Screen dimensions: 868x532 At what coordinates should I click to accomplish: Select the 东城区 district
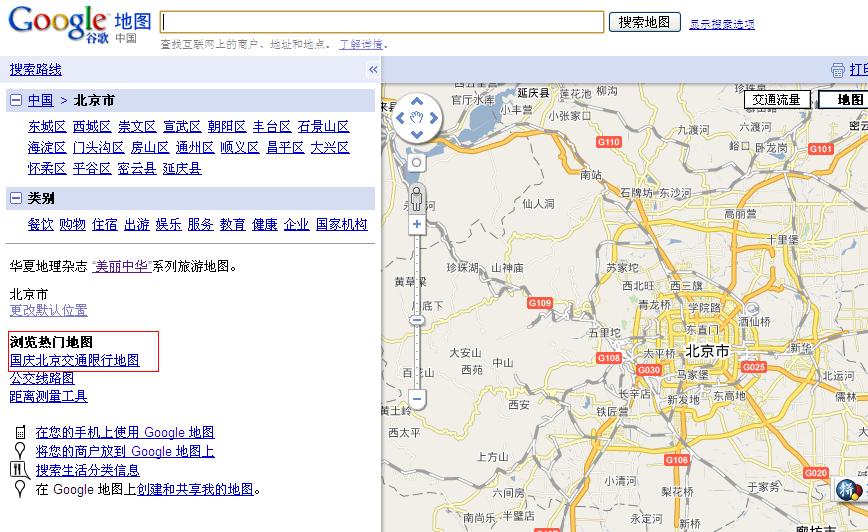(47, 127)
